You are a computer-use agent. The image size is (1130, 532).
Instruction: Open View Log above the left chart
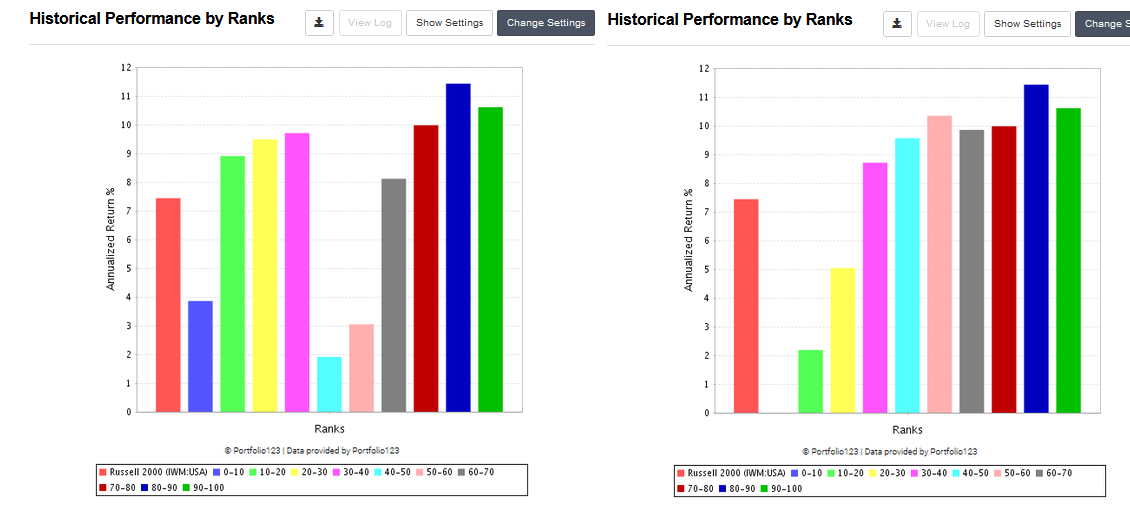click(370, 23)
